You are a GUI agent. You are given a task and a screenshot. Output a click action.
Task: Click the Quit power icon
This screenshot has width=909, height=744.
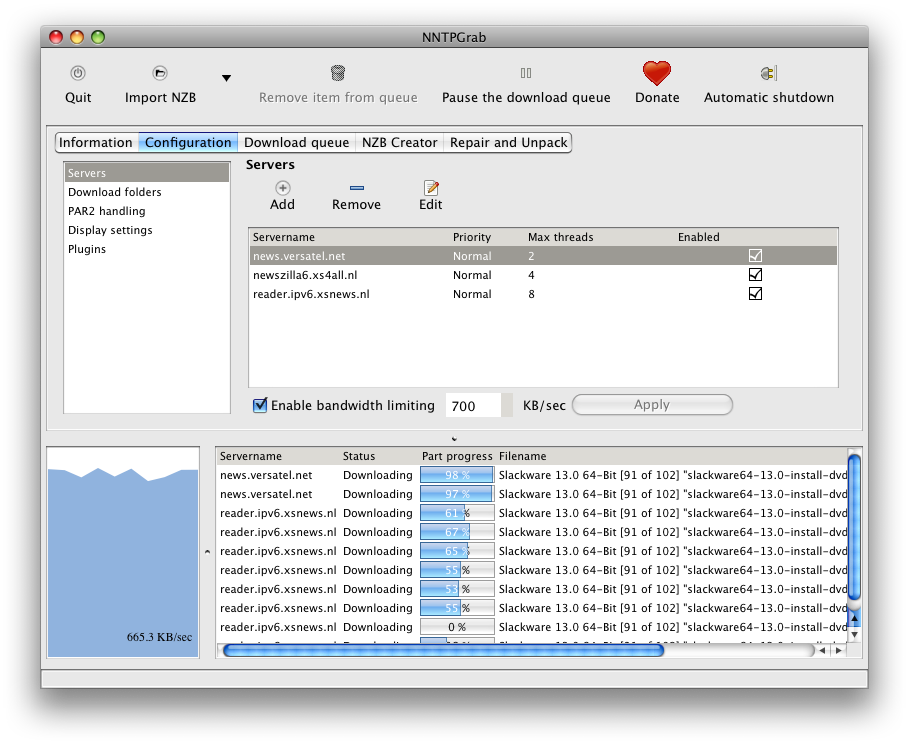click(x=78, y=73)
